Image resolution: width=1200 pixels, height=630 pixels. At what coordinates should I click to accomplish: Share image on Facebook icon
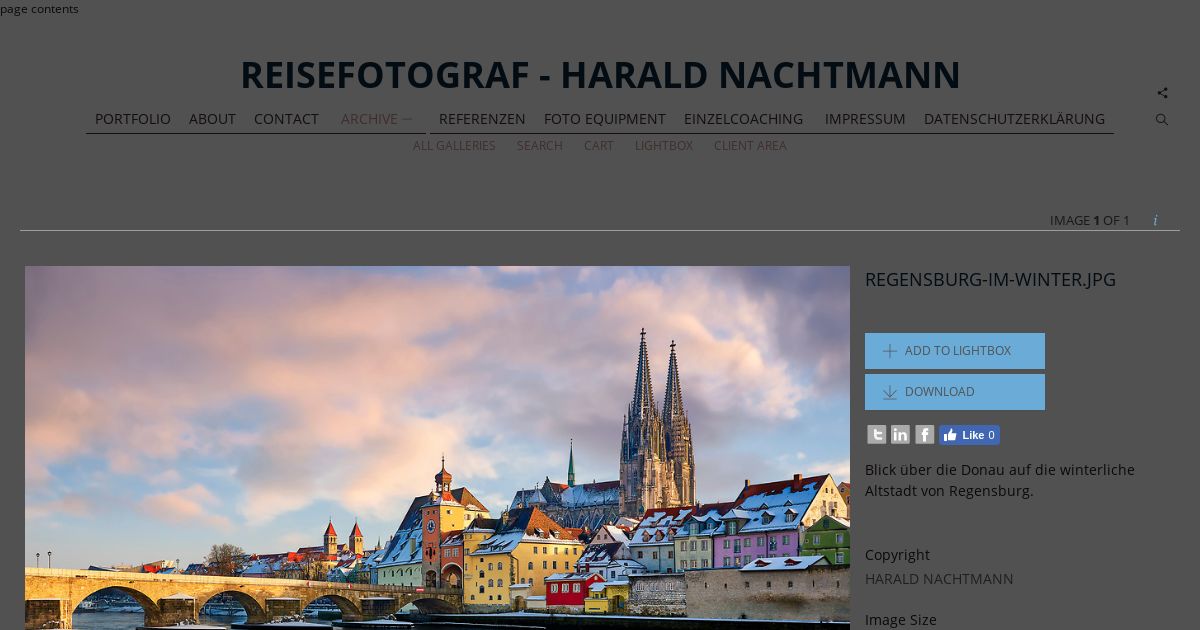[x=925, y=434]
